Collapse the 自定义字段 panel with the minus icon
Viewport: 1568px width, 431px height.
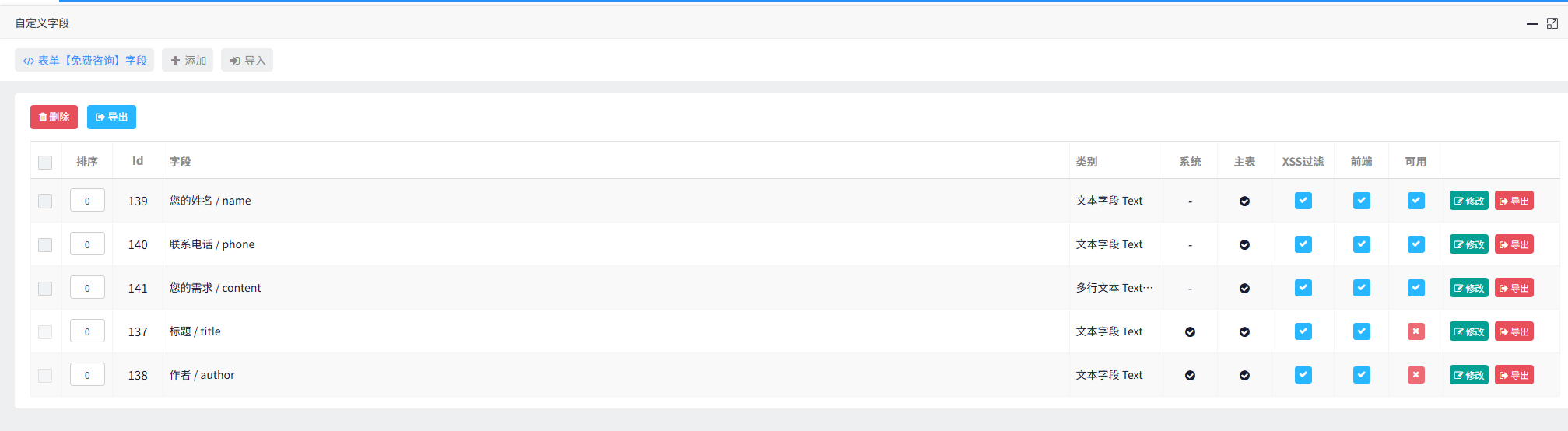1531,24
